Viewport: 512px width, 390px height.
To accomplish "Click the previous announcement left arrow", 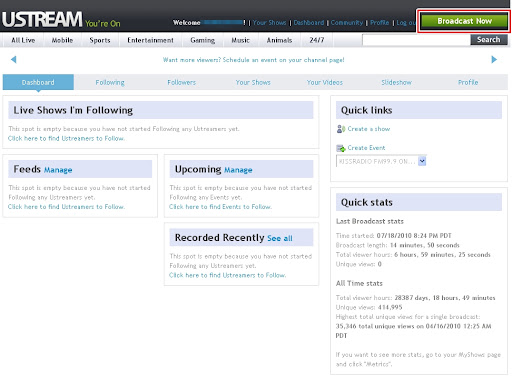I will point(14,60).
